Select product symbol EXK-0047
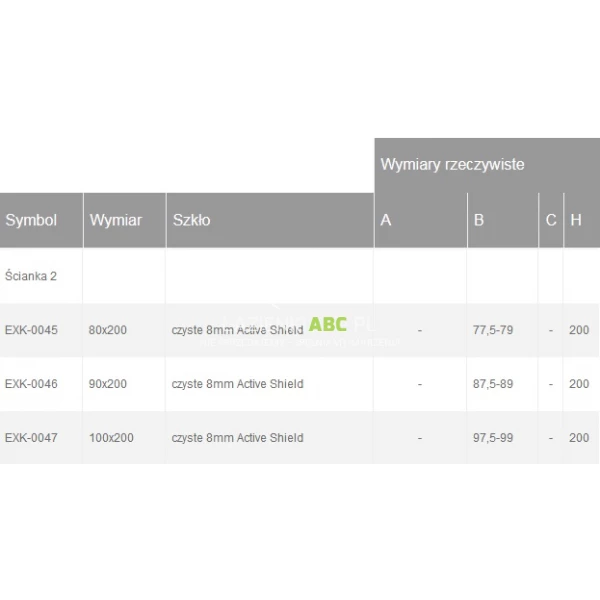The height and width of the screenshot is (600, 600). [31, 438]
